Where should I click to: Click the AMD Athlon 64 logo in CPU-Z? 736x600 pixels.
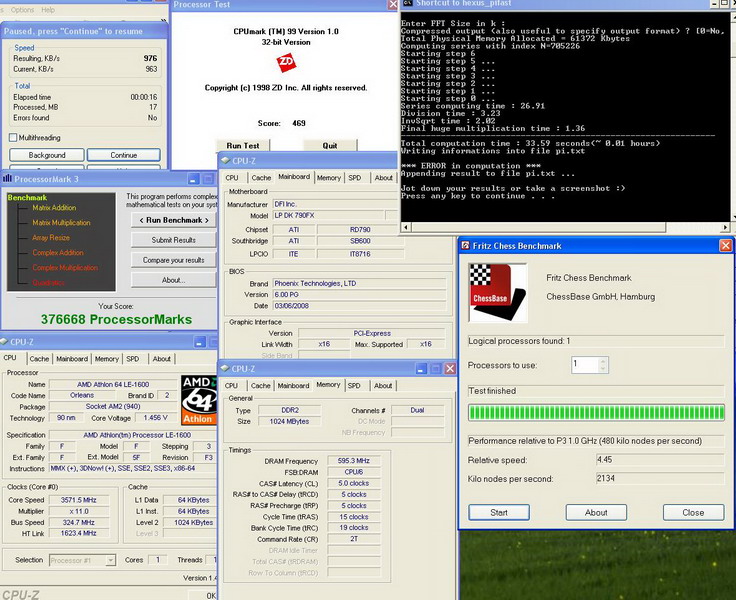199,400
